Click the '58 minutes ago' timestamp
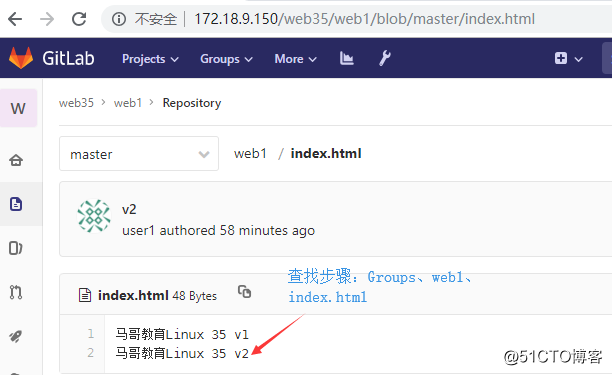 click(x=267, y=231)
